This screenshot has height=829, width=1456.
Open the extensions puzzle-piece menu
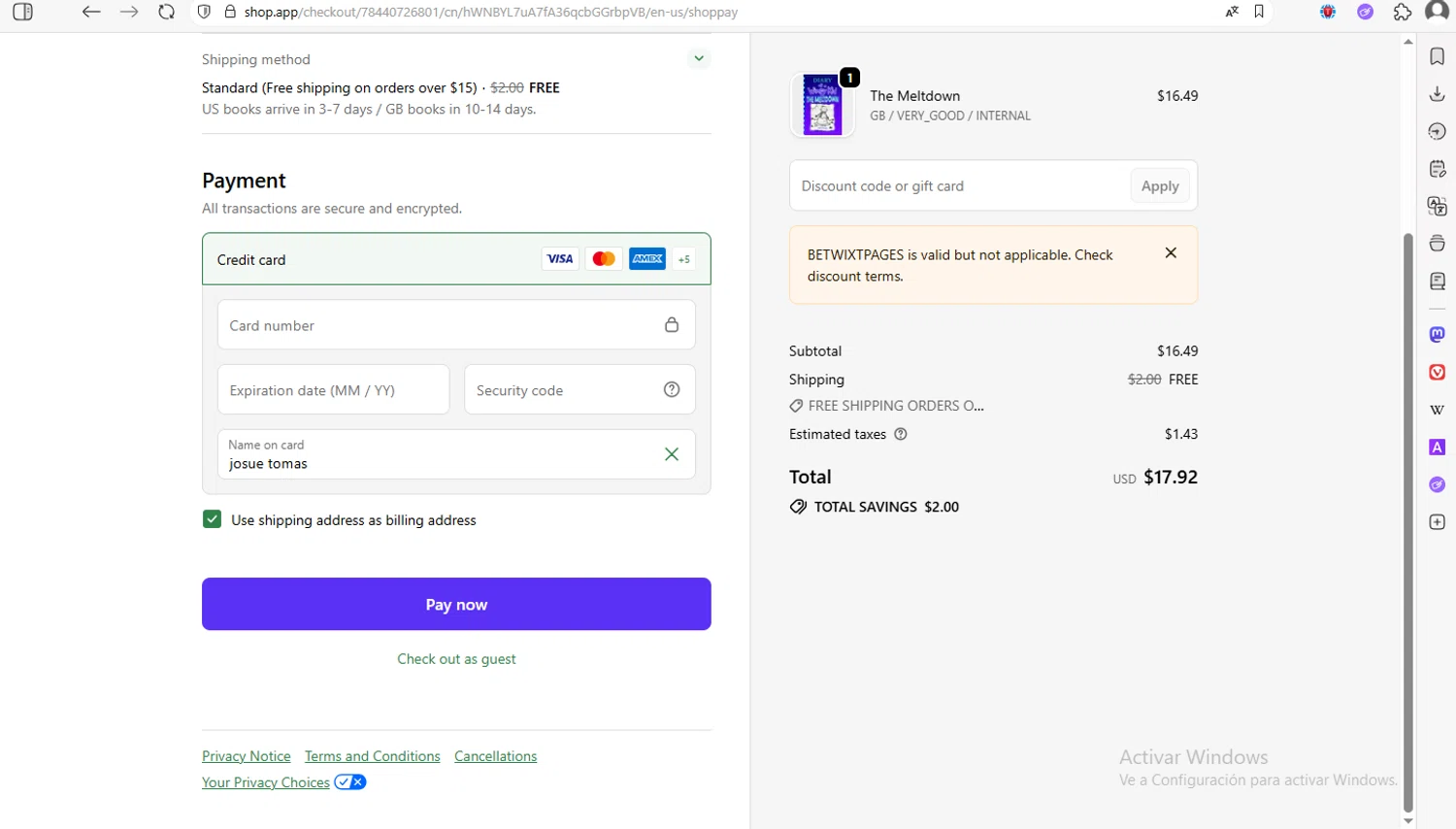coord(1403,12)
